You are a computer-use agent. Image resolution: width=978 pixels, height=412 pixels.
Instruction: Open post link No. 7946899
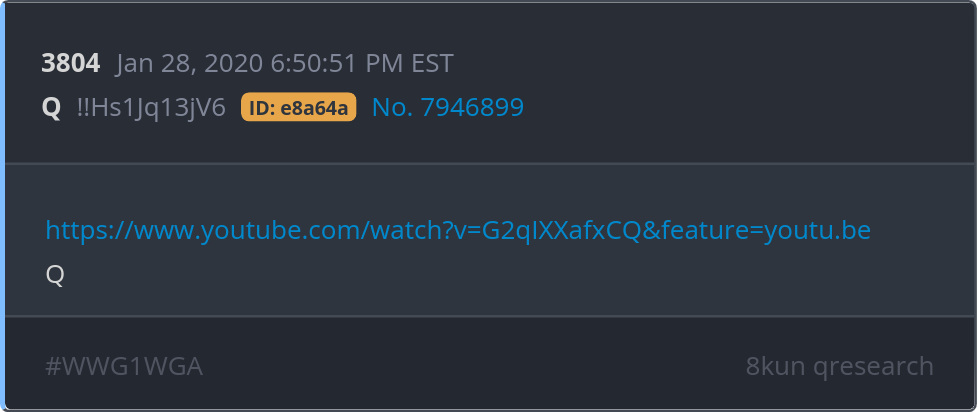pyautogui.click(x=448, y=107)
